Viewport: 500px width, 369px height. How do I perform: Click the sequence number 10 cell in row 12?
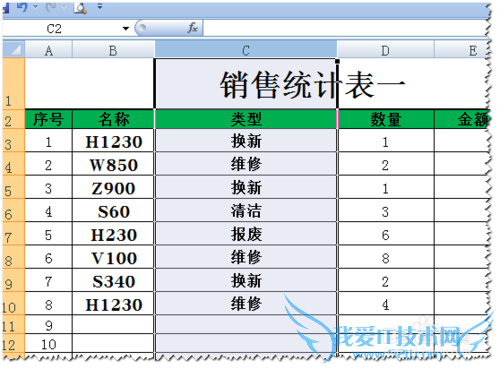tap(49, 344)
